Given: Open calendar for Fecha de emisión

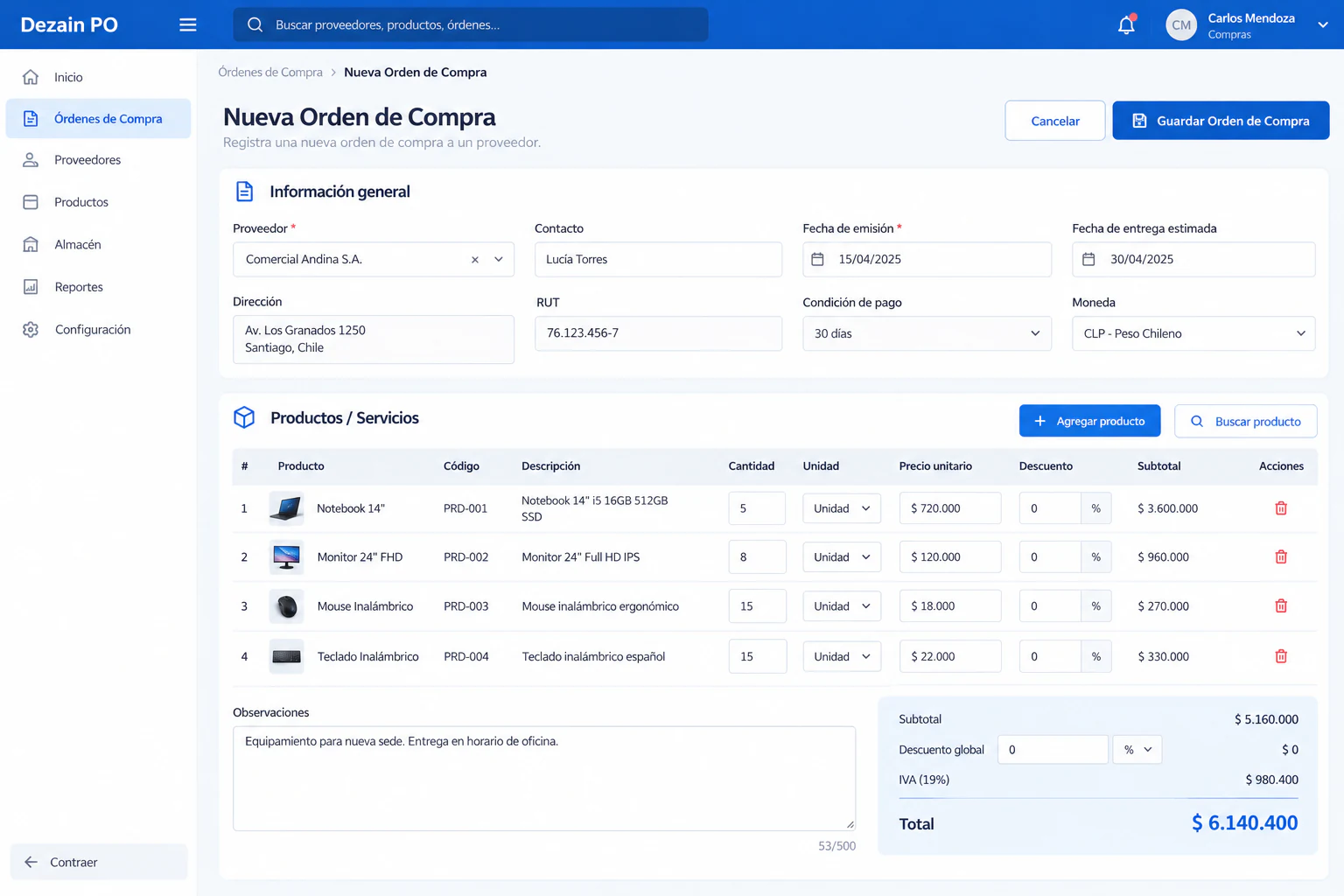Looking at the screenshot, I should [818, 259].
